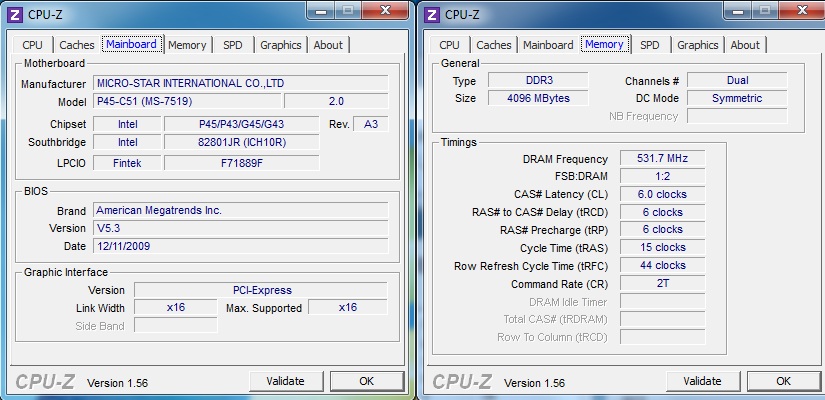Close the left CPU-Z window
Image resolution: width=825 pixels, height=400 pixels.
tap(385, 11)
